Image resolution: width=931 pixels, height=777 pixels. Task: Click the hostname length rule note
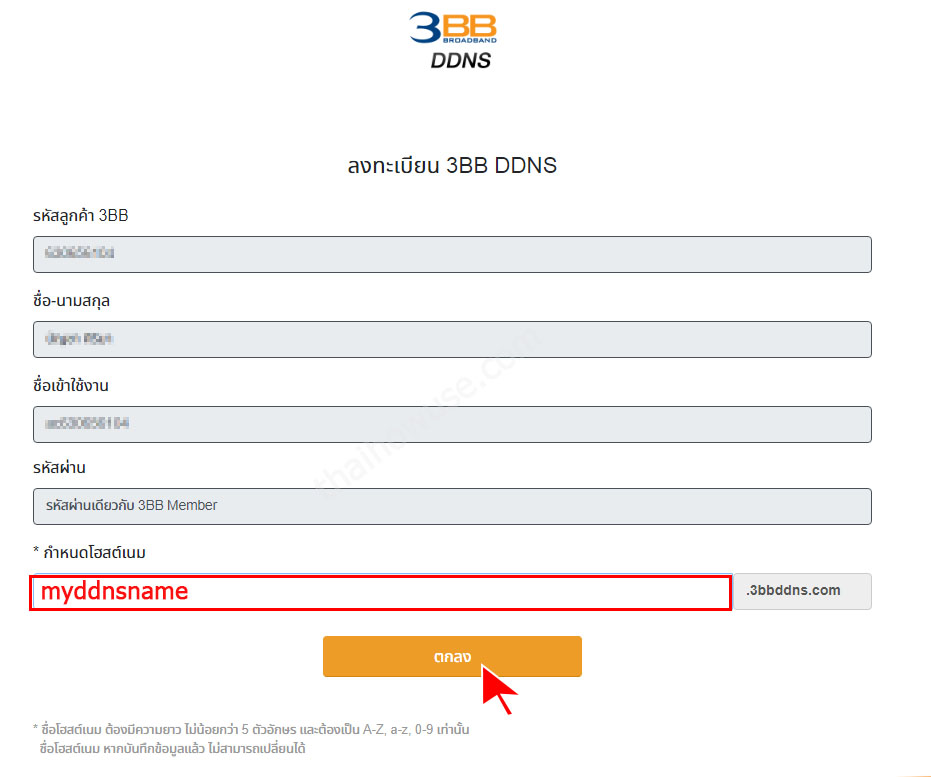pyautogui.click(x=251, y=729)
